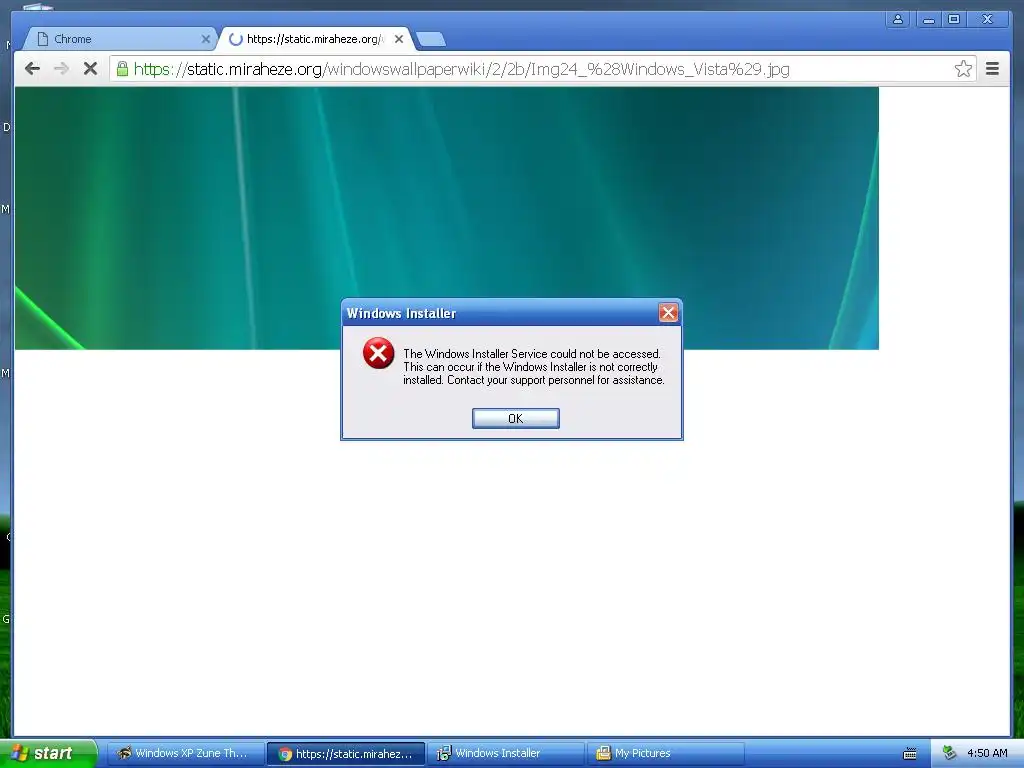This screenshot has height=768, width=1024.
Task: Switch to Windows XP Zune Theme taskbar item
Action: point(185,754)
